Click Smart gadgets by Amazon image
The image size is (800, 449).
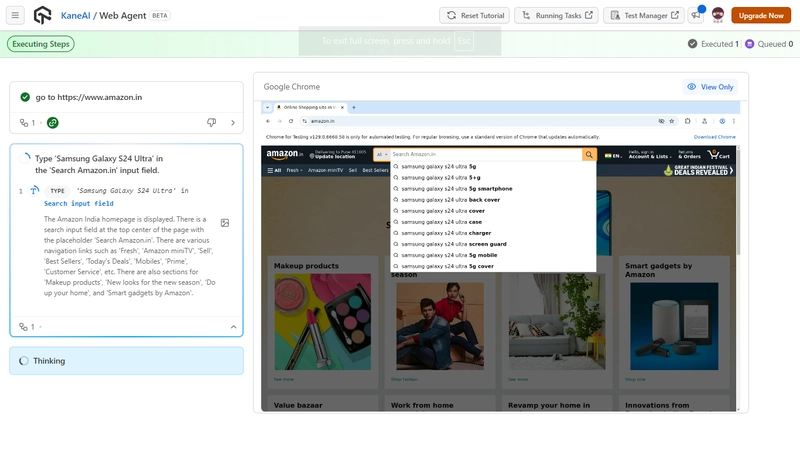pos(674,326)
